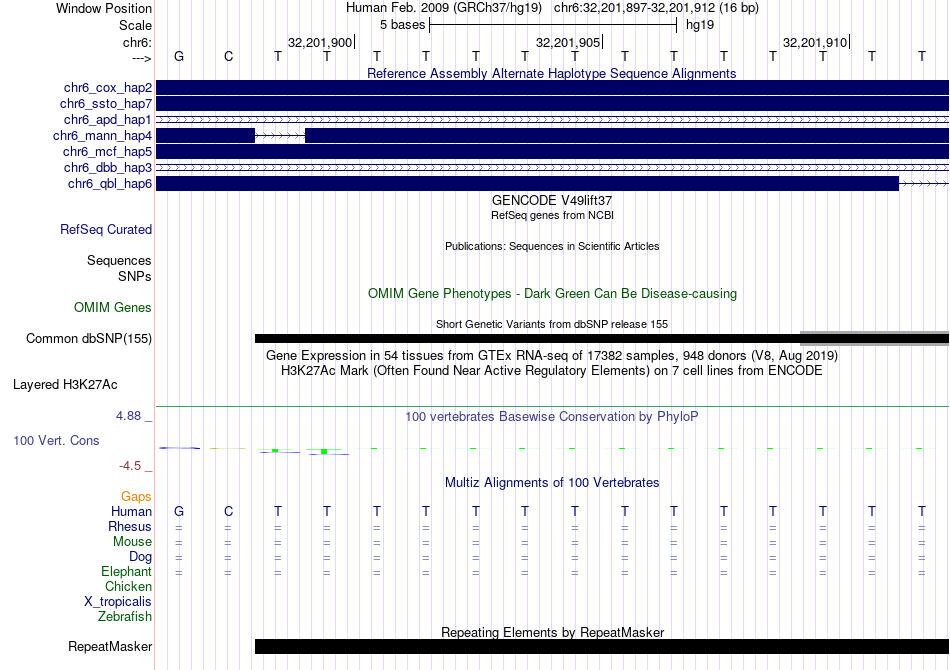Click the 100 Vert. Cons label
Screen dimensions: 950x670
56,440
